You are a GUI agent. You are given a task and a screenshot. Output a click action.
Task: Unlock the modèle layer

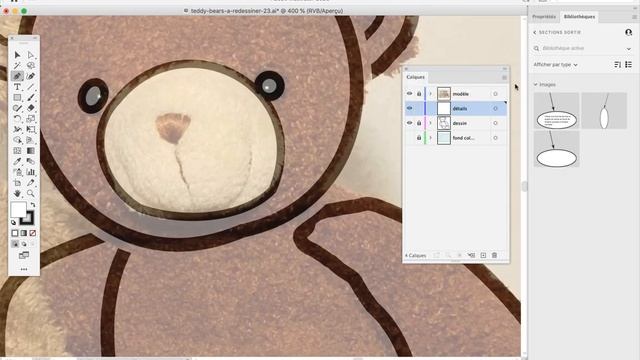point(419,94)
